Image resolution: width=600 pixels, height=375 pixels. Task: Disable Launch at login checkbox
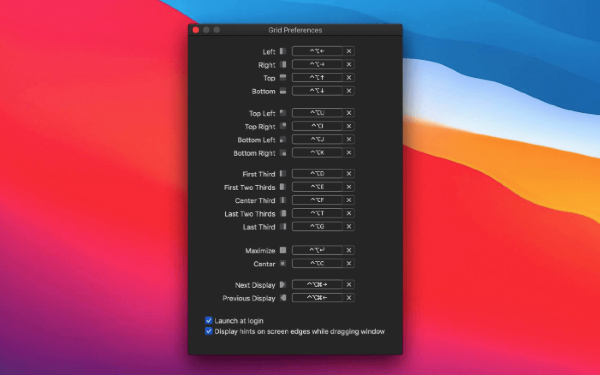209,320
